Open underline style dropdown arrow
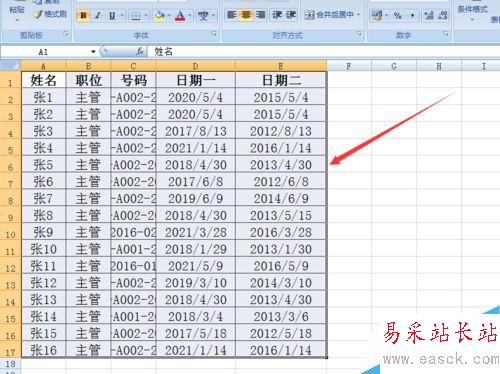This screenshot has height=374, width=500. click(122, 15)
